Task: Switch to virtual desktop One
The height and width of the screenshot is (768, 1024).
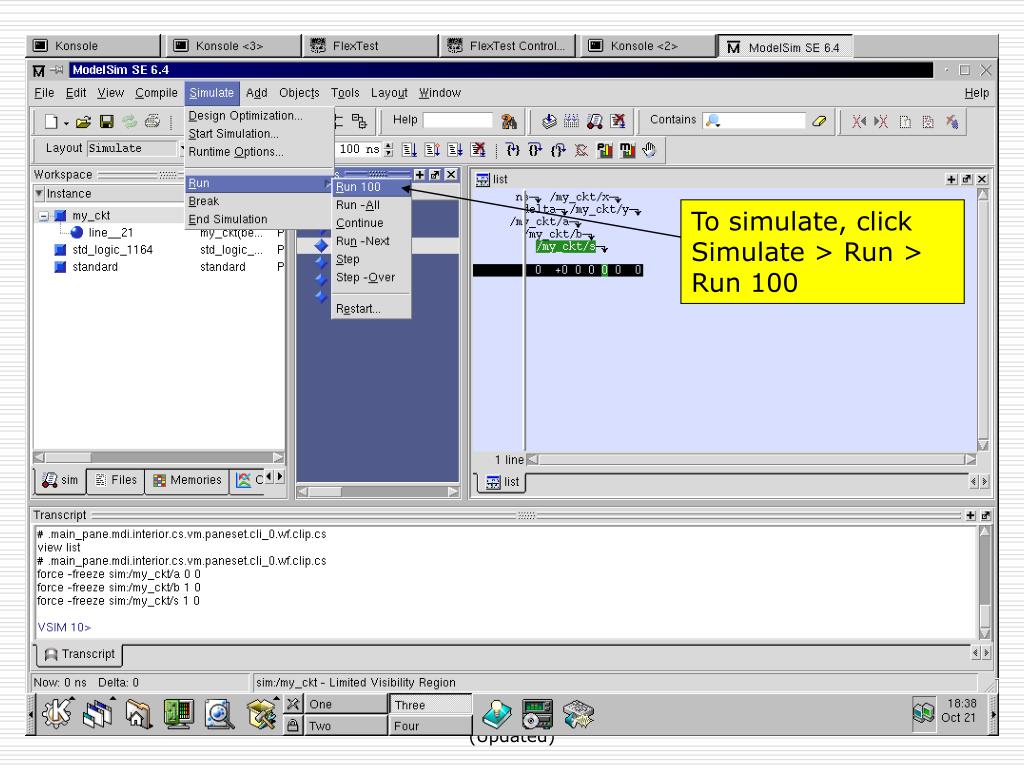Action: tap(347, 704)
